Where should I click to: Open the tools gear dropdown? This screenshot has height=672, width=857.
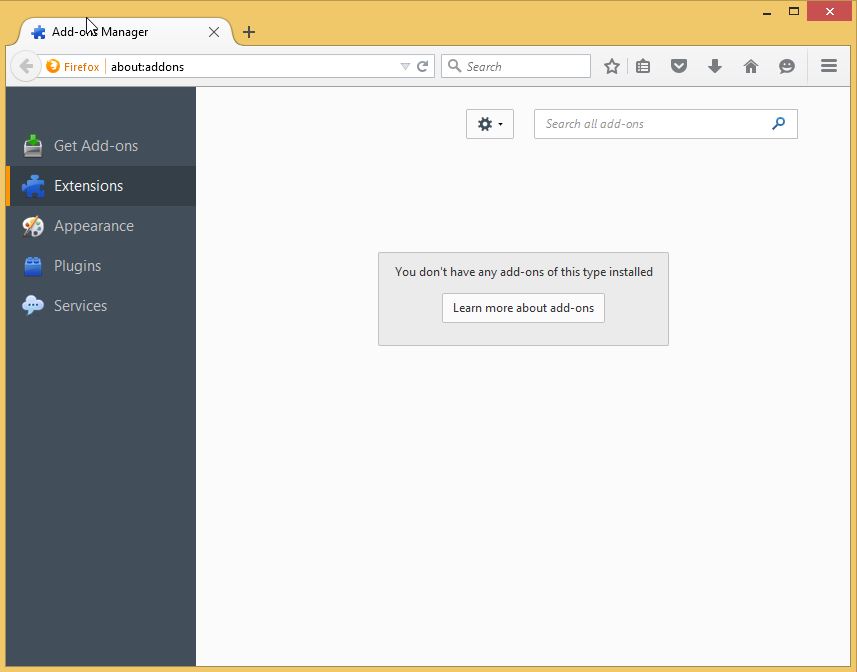point(489,124)
